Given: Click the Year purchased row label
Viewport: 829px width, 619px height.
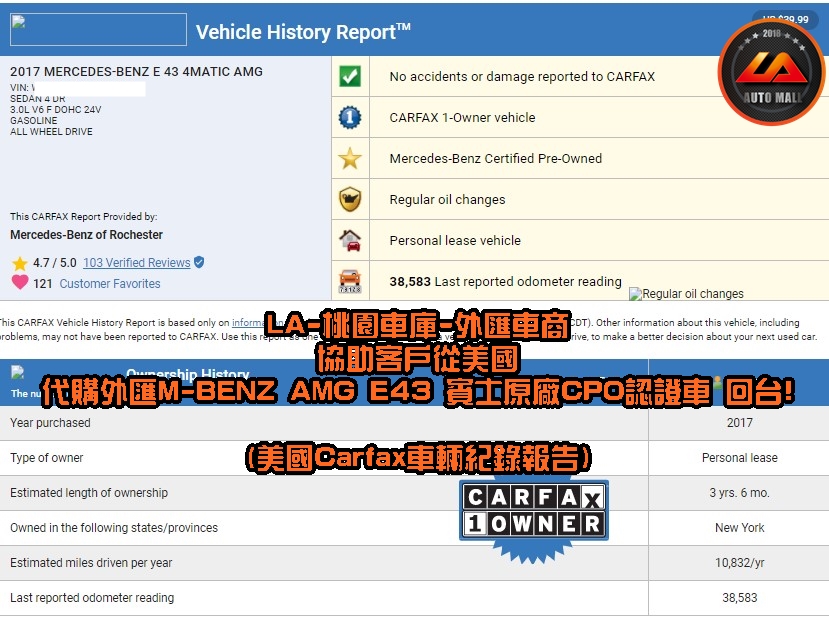Looking at the screenshot, I should (x=50, y=423).
